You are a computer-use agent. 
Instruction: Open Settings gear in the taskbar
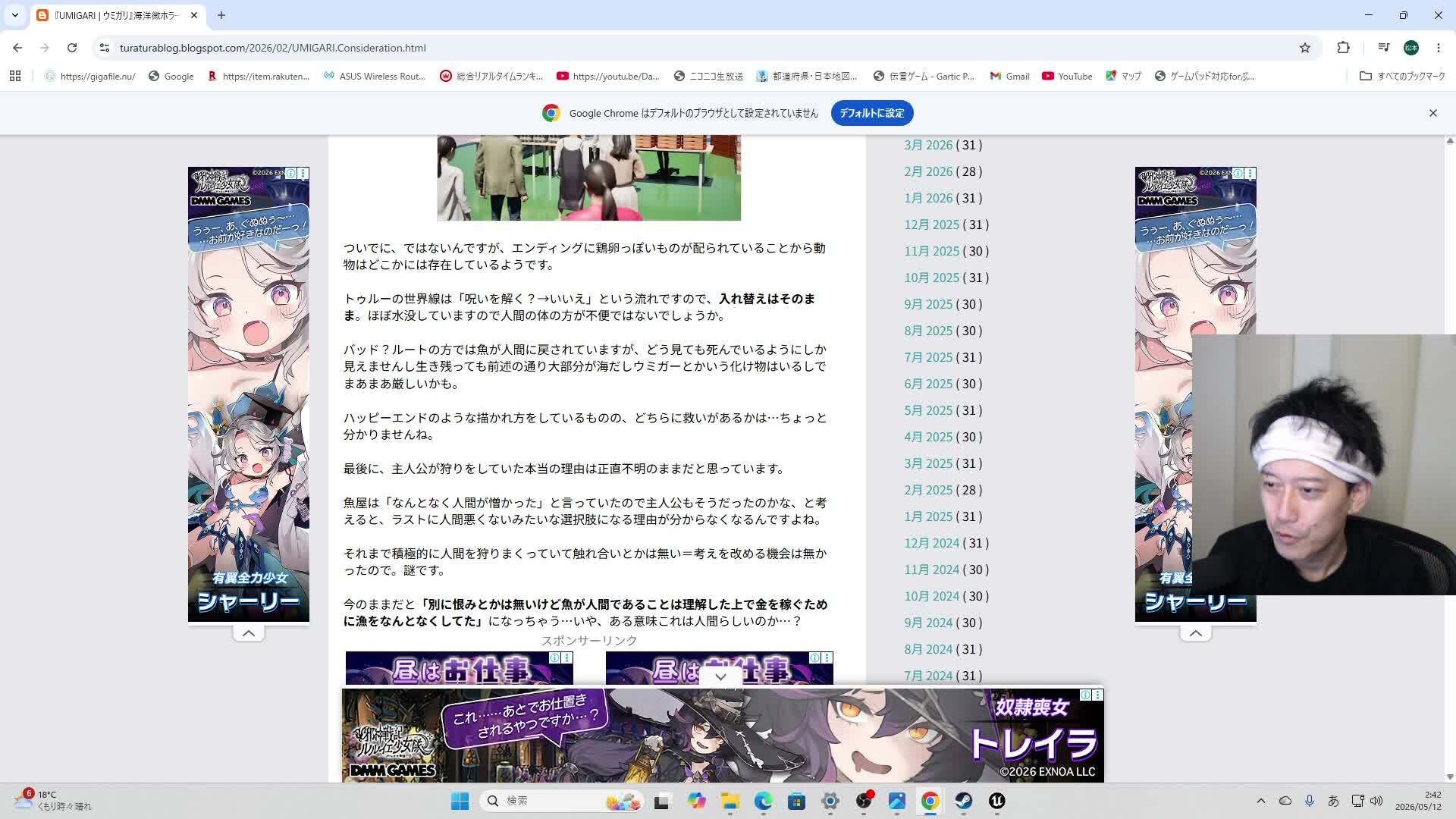click(830, 801)
